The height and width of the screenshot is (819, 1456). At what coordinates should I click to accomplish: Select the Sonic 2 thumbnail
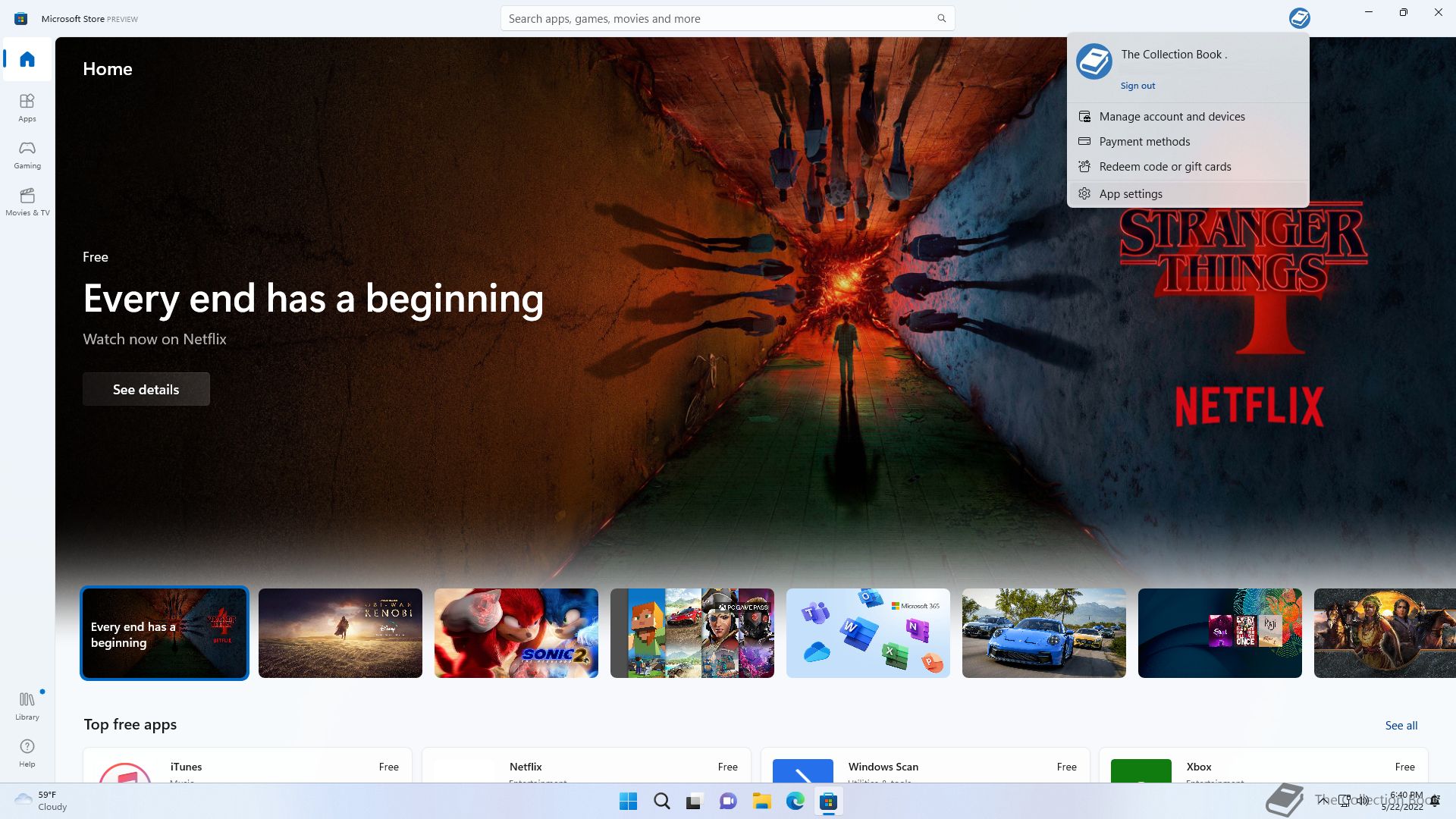[x=516, y=633]
